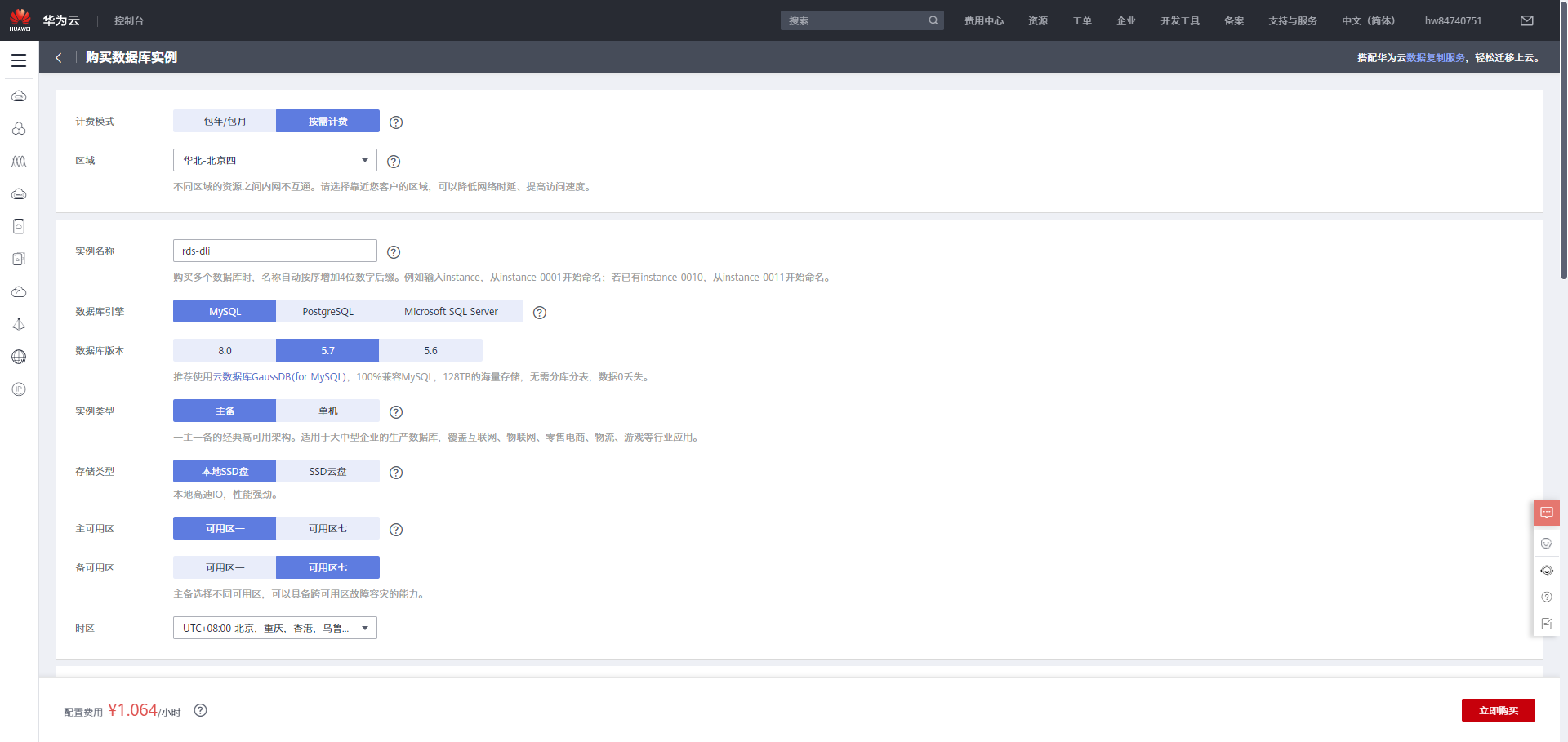The width and height of the screenshot is (1568, 742).
Task: Show help for 数据库引擎 options
Action: pyautogui.click(x=540, y=313)
